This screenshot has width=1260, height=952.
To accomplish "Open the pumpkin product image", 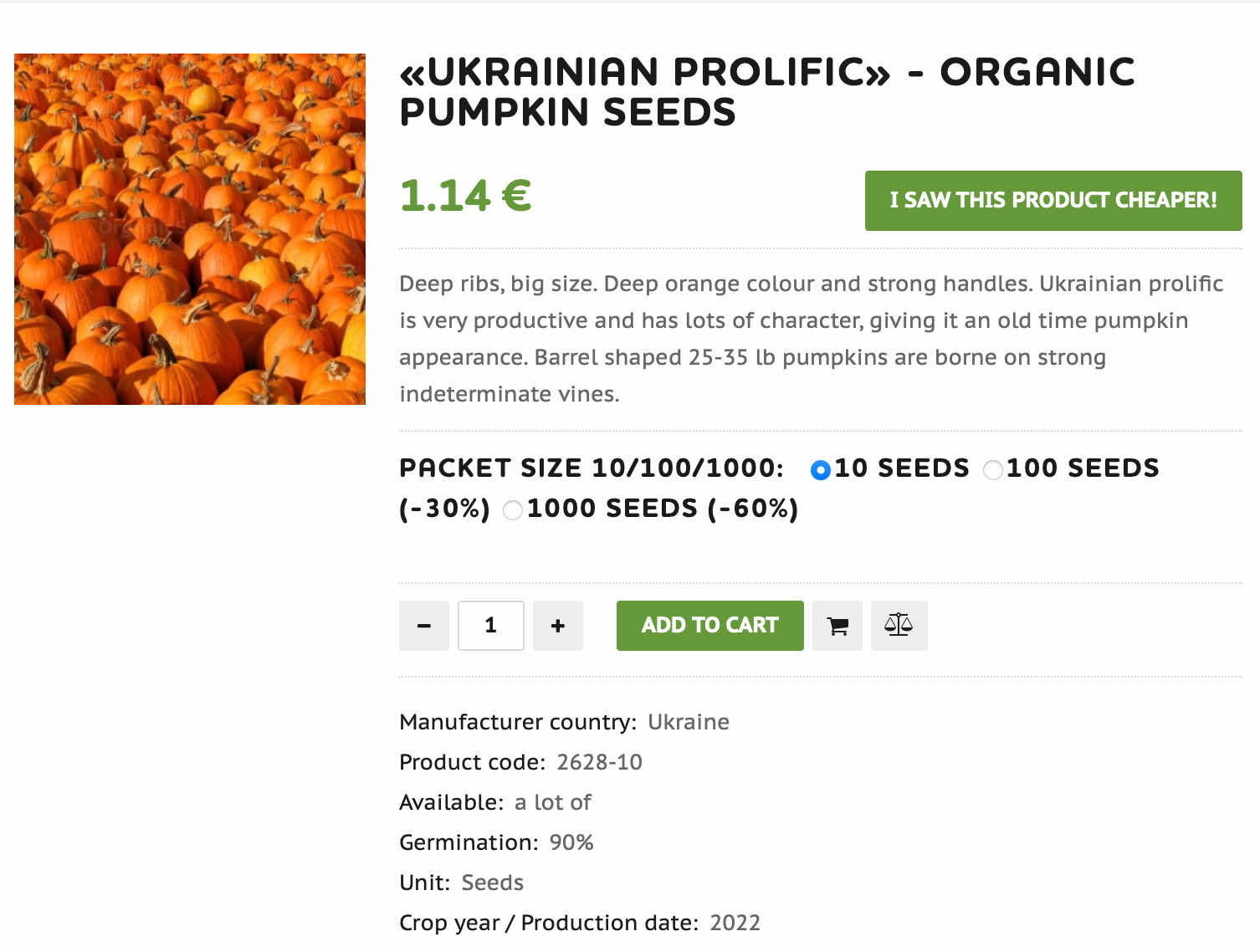I will point(190,229).
